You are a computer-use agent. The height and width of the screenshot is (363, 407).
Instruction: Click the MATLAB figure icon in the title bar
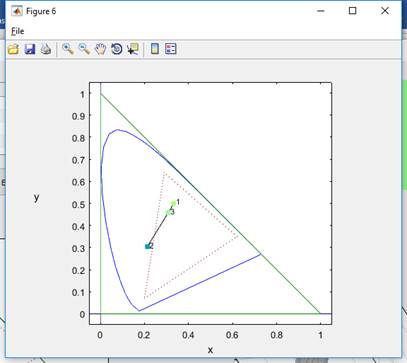(17, 11)
